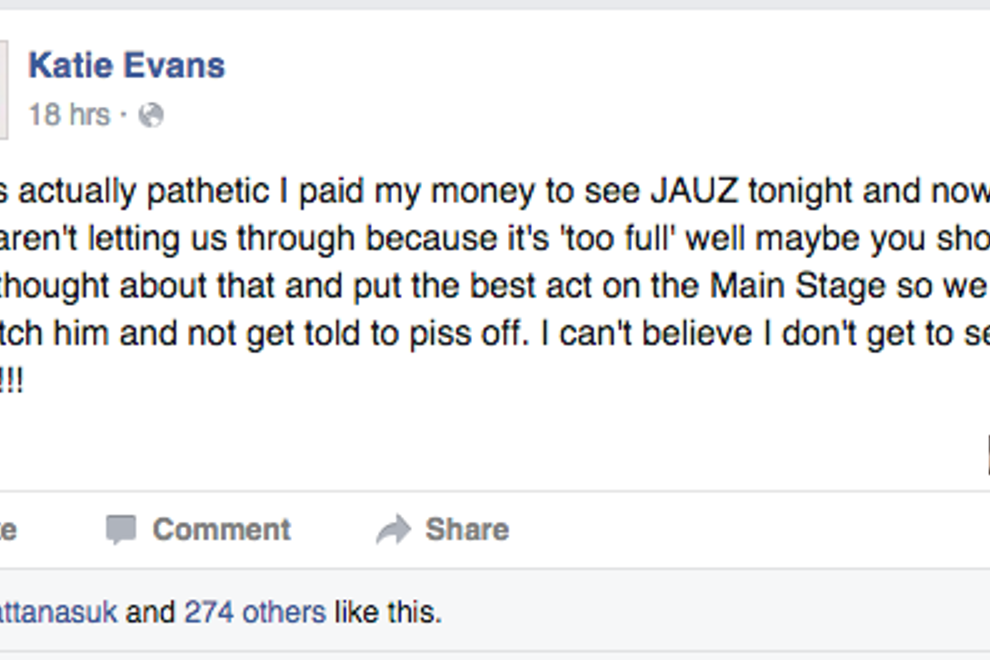Click the cut-off icon at post's right edge
Screen dimensions: 990x660
986,455
